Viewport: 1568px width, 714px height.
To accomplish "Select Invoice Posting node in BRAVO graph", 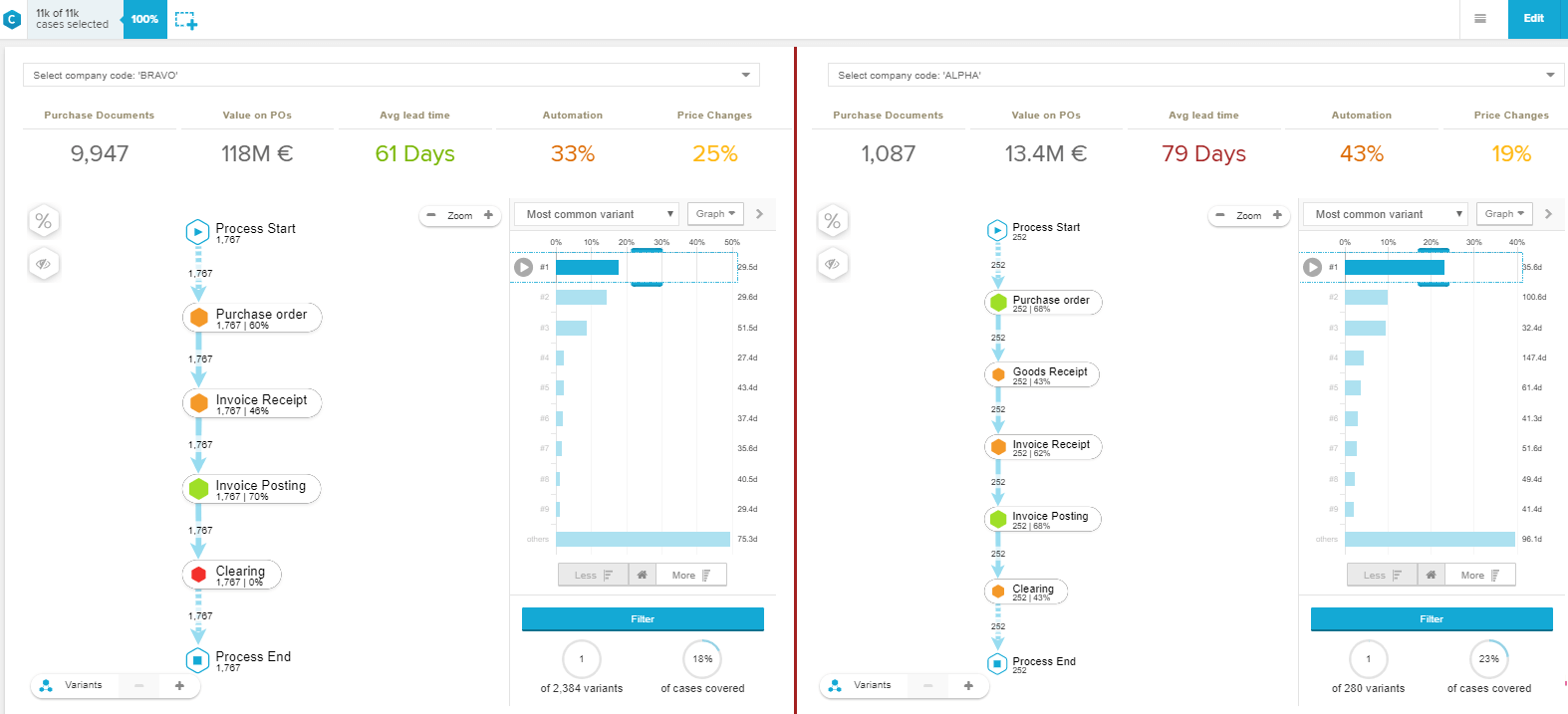I will pos(252,488).
